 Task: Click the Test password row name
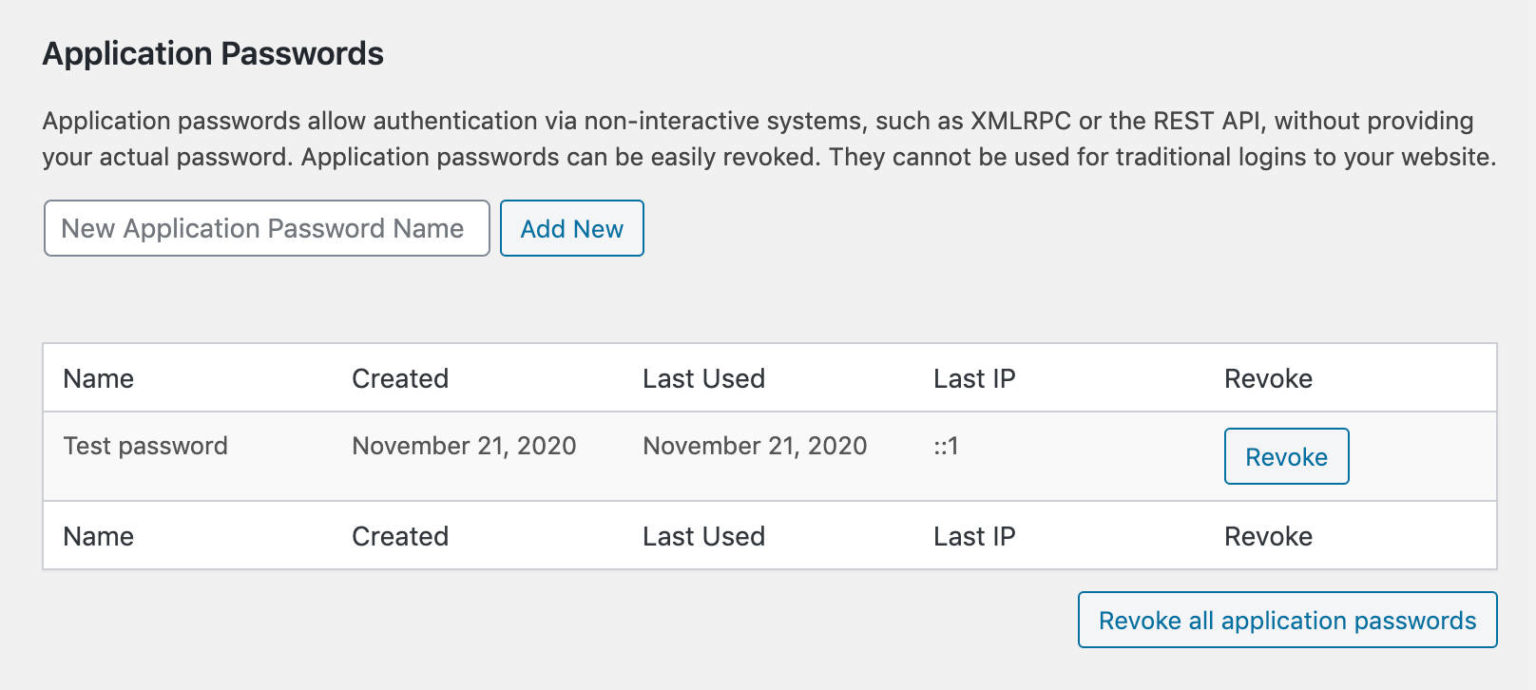pyautogui.click(x=145, y=446)
